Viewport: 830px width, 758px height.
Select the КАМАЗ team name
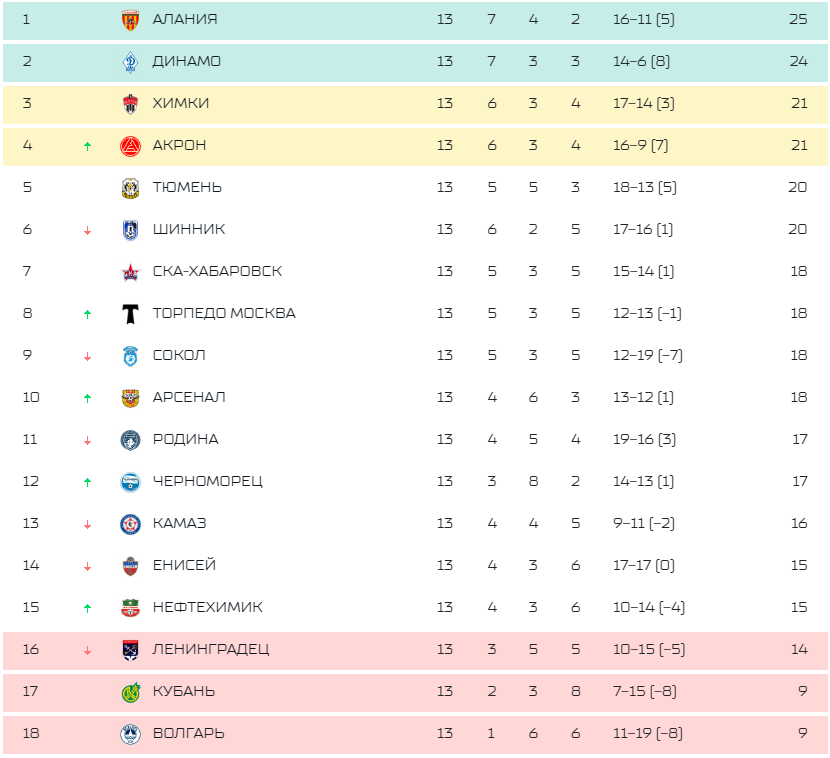180,523
